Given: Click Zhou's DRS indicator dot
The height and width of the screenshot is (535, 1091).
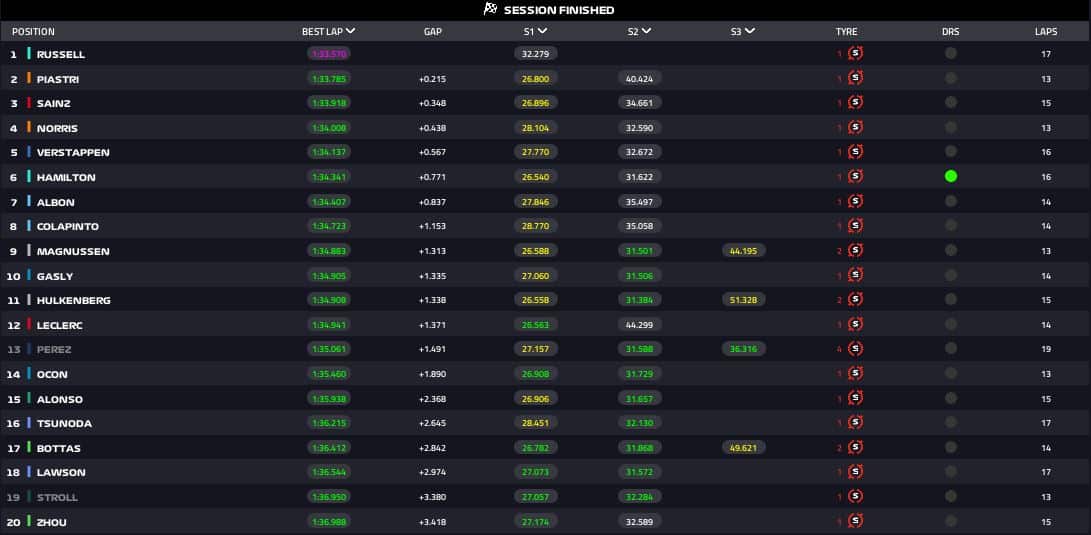Looking at the screenshot, I should pos(950,521).
